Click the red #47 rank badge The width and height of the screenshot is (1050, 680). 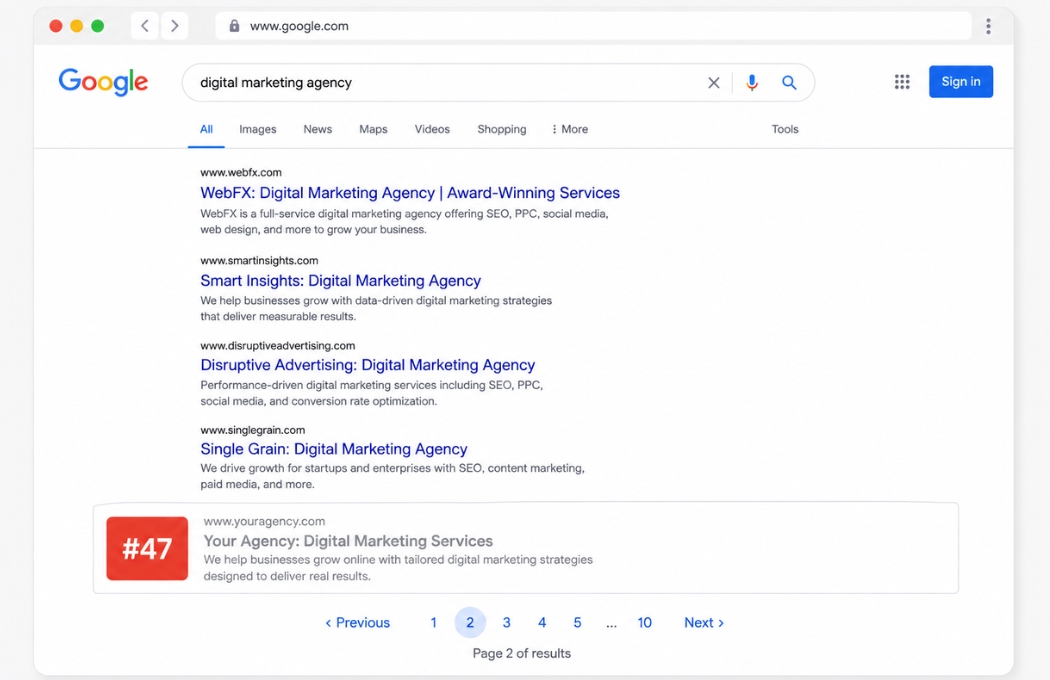(x=147, y=548)
